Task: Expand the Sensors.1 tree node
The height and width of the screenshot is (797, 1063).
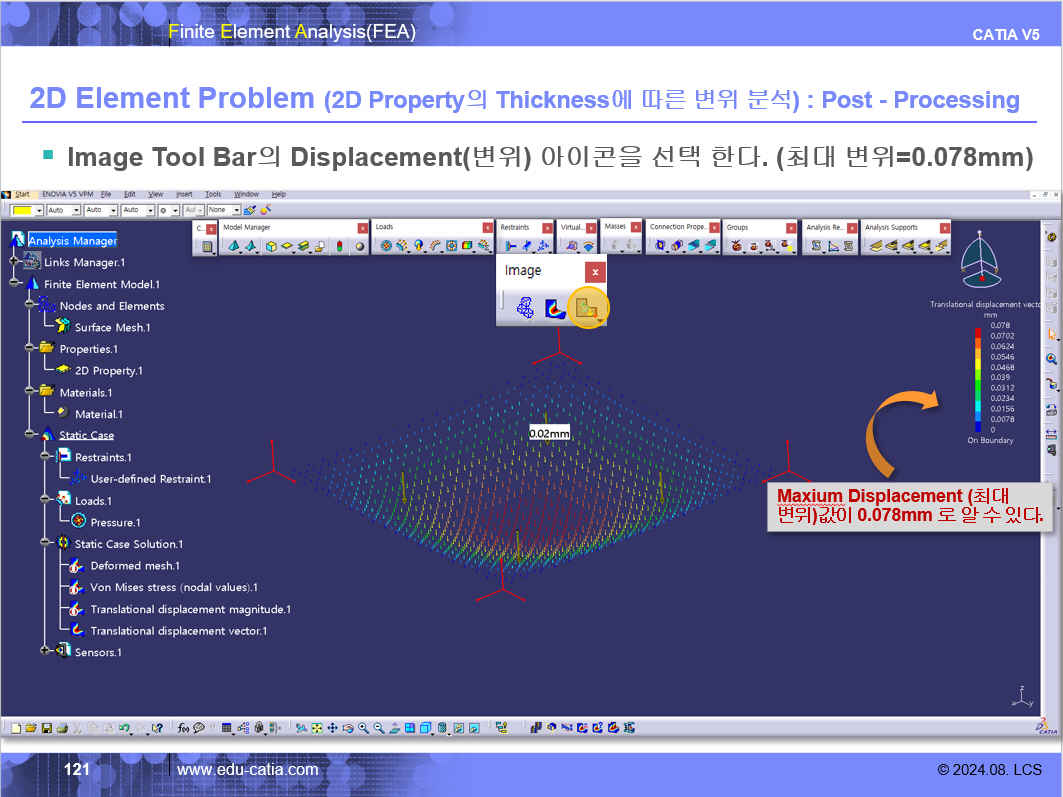Action: [47, 651]
